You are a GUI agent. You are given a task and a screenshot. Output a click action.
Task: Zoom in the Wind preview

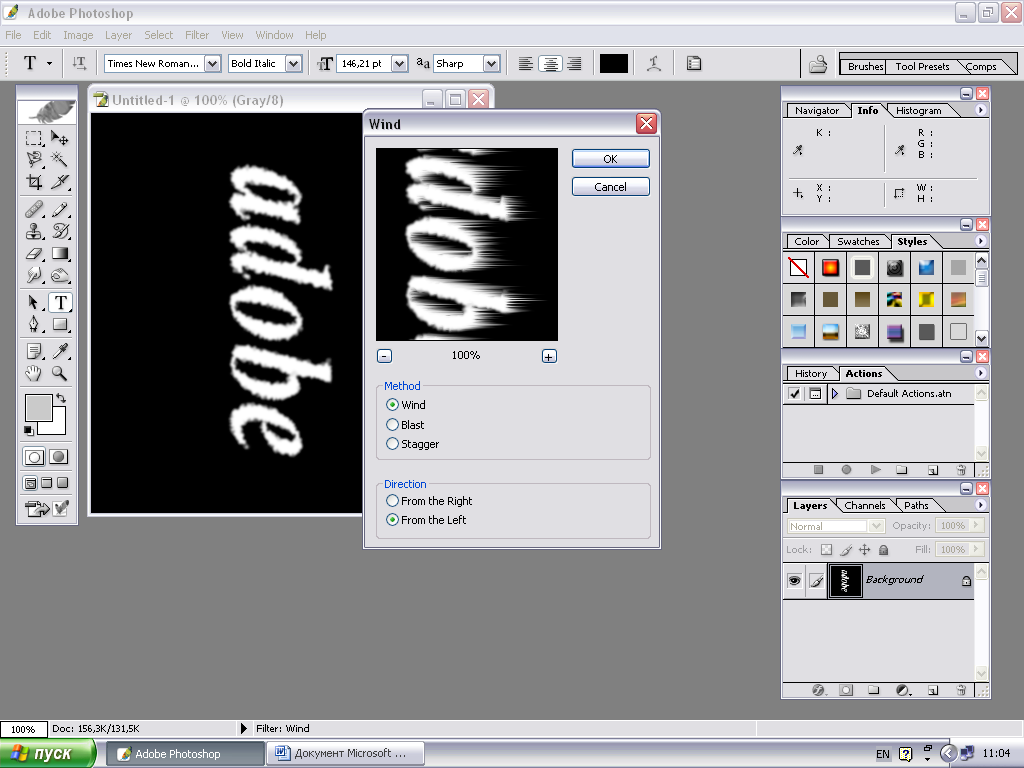(549, 356)
